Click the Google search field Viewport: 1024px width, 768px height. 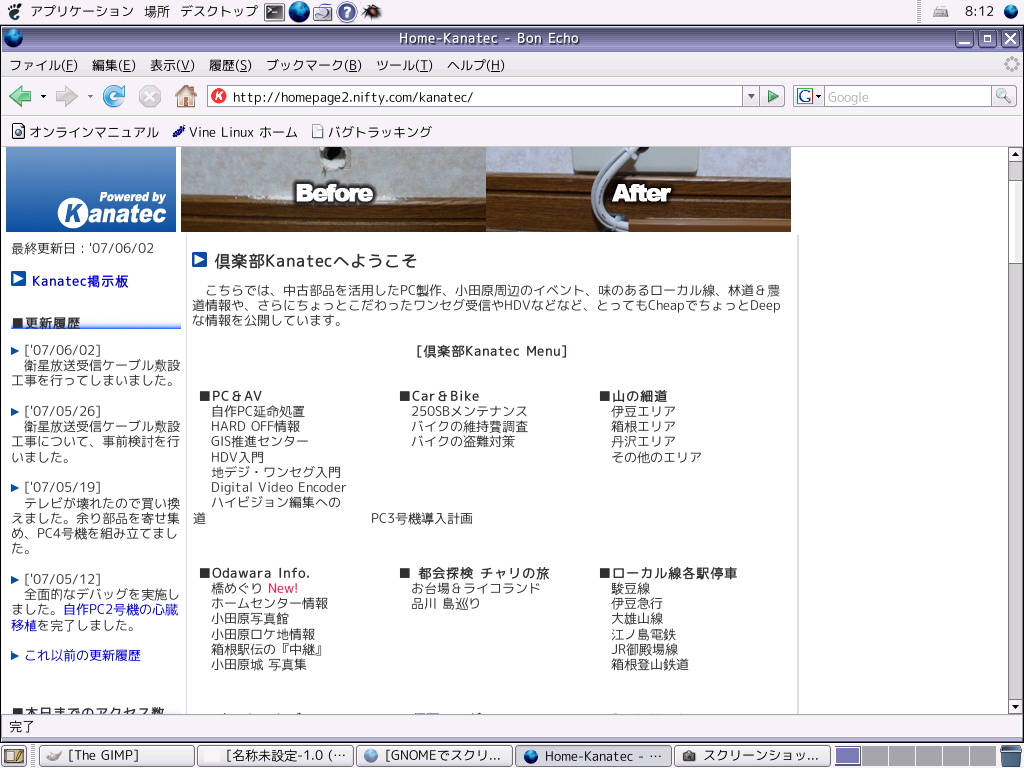point(908,97)
